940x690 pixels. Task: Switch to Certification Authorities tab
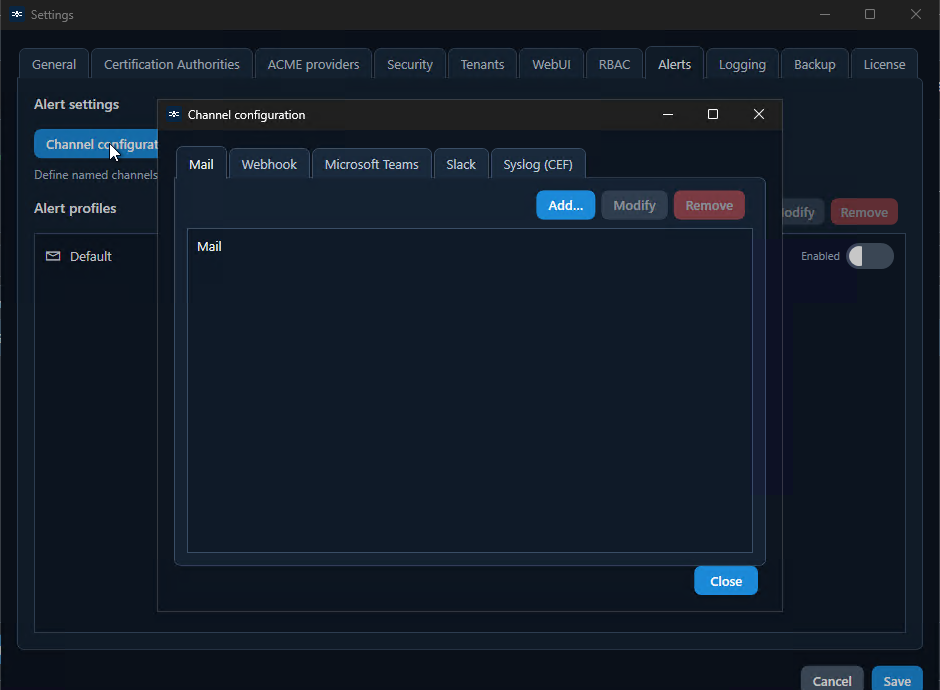(x=171, y=64)
